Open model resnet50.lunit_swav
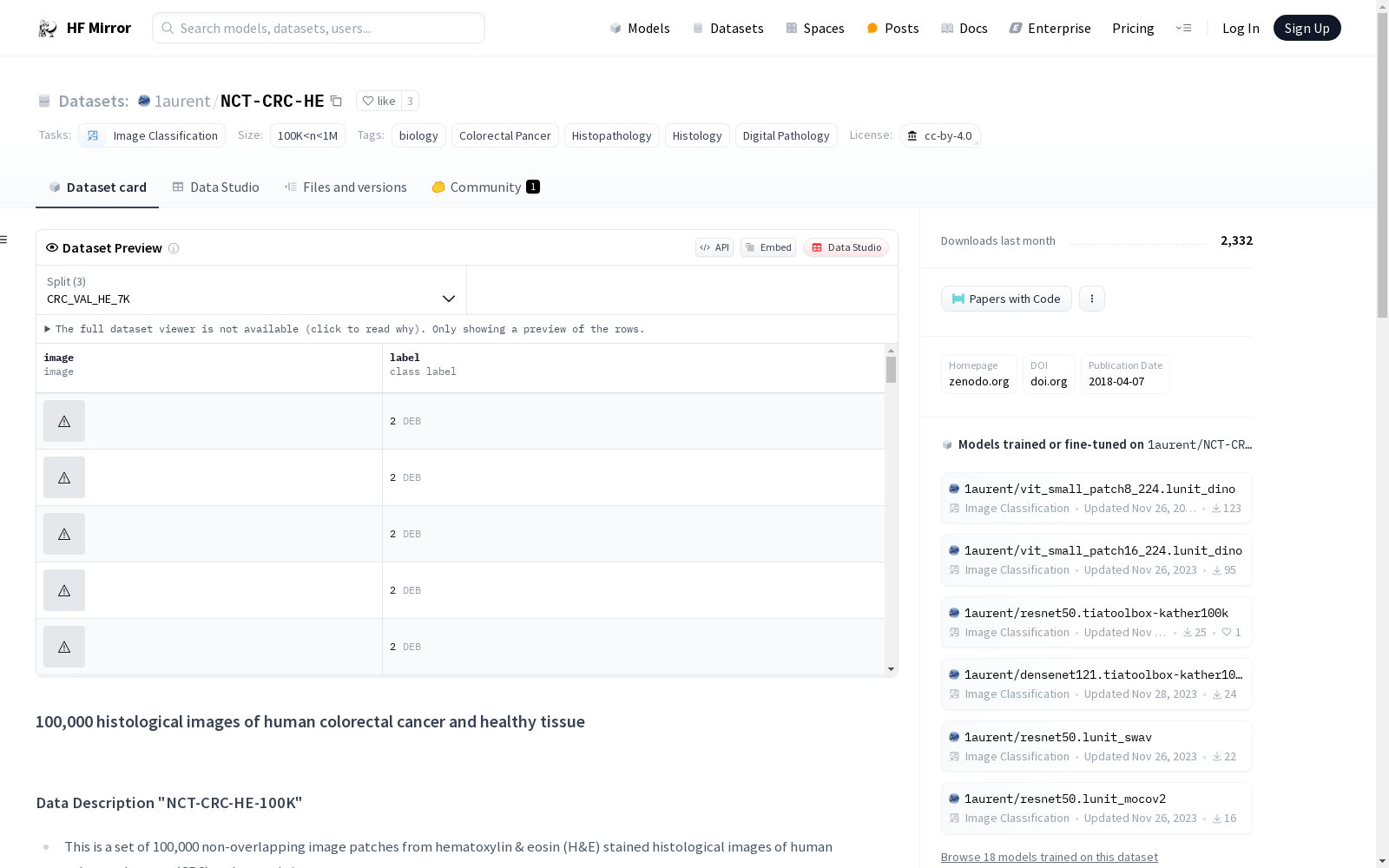Image resolution: width=1389 pixels, height=868 pixels. click(x=1096, y=746)
